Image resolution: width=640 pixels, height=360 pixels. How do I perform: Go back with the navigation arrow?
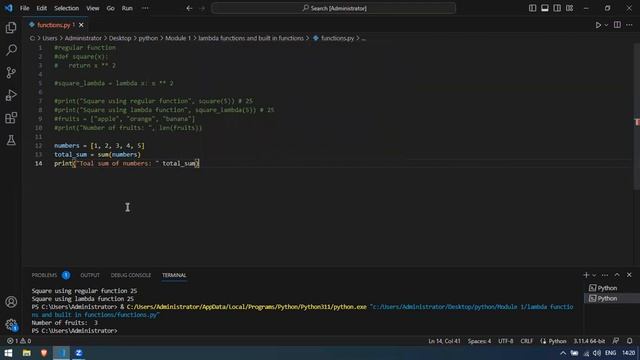click(189, 8)
